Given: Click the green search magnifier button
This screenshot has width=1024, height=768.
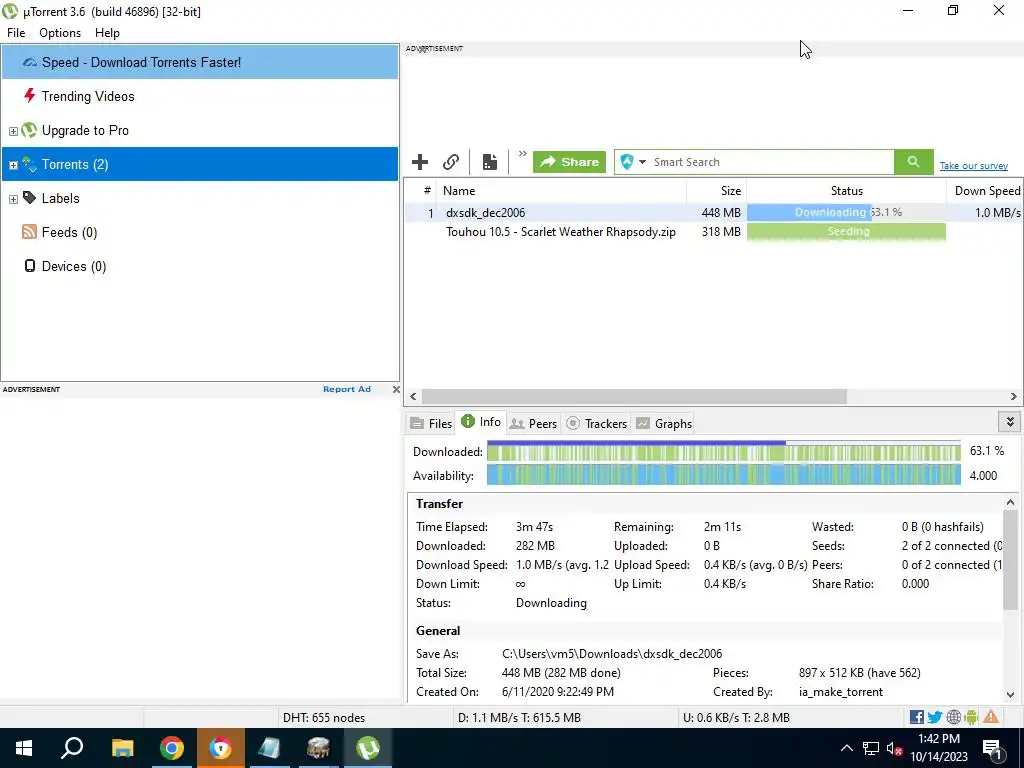Looking at the screenshot, I should tap(913, 162).
